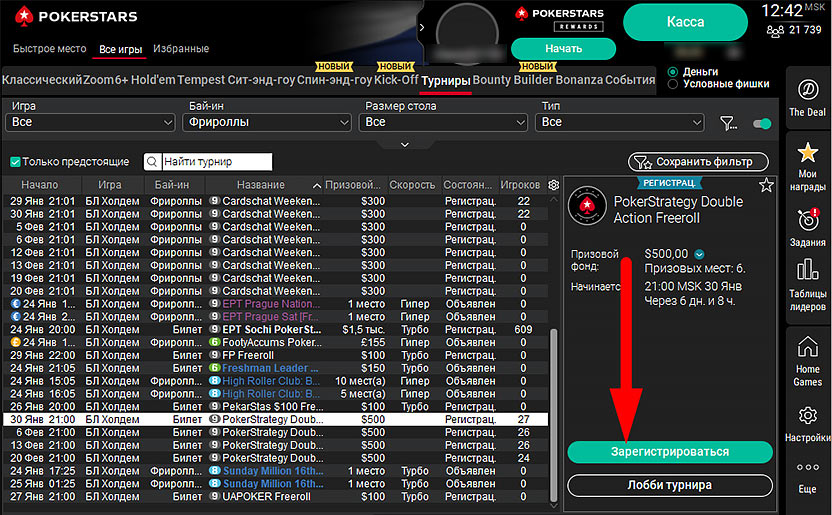Click table column settings gear icon
Viewport: 832px width, 515px height.
click(553, 185)
